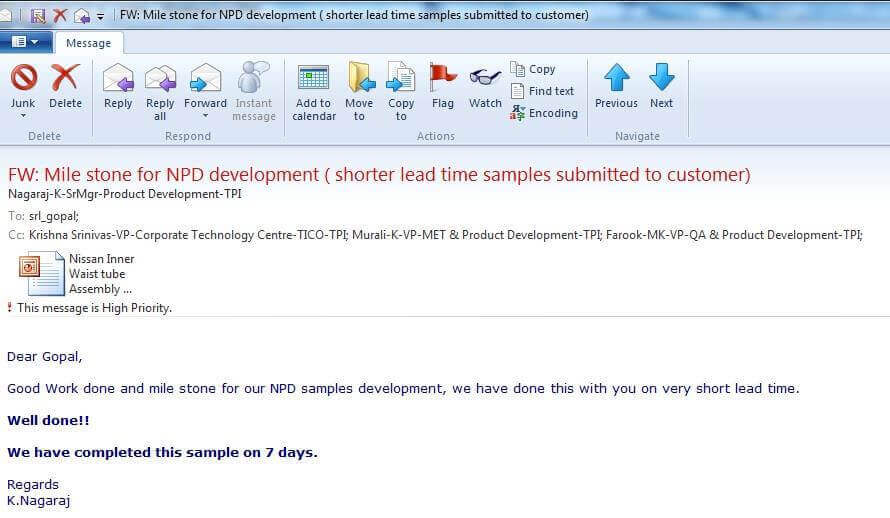Click 'We have completed this sample on 7 days.'
Screen dimensions: 890x518
coord(162,453)
